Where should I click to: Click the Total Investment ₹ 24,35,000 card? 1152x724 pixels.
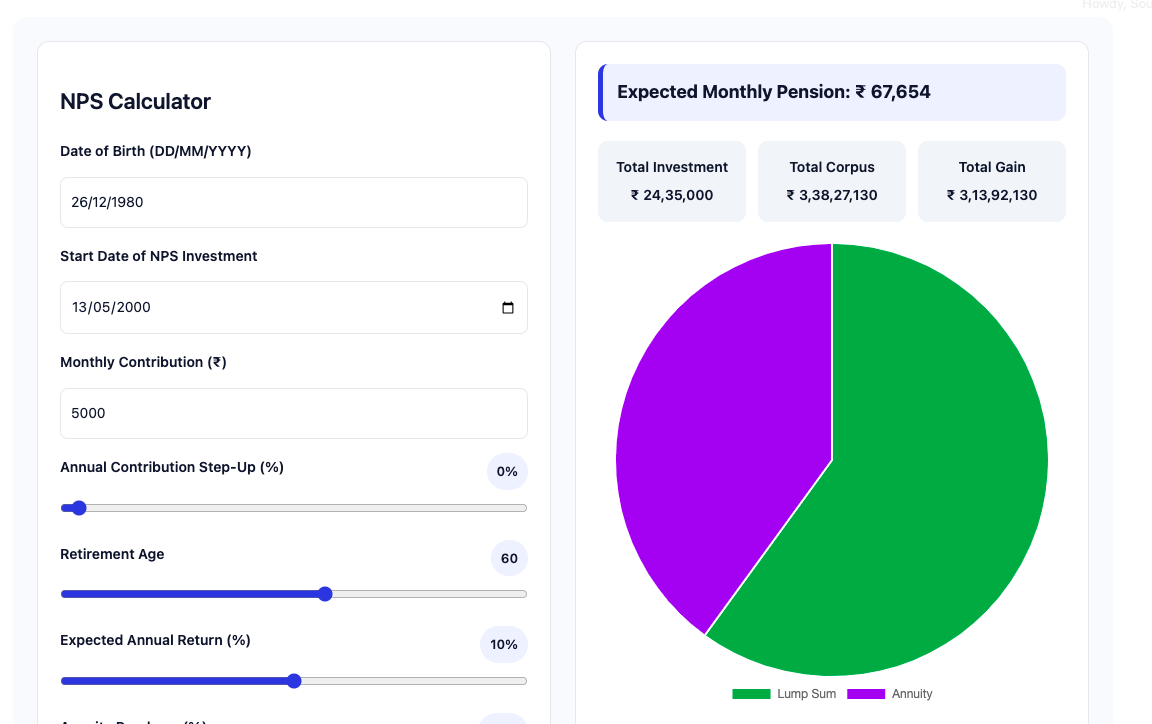click(672, 181)
